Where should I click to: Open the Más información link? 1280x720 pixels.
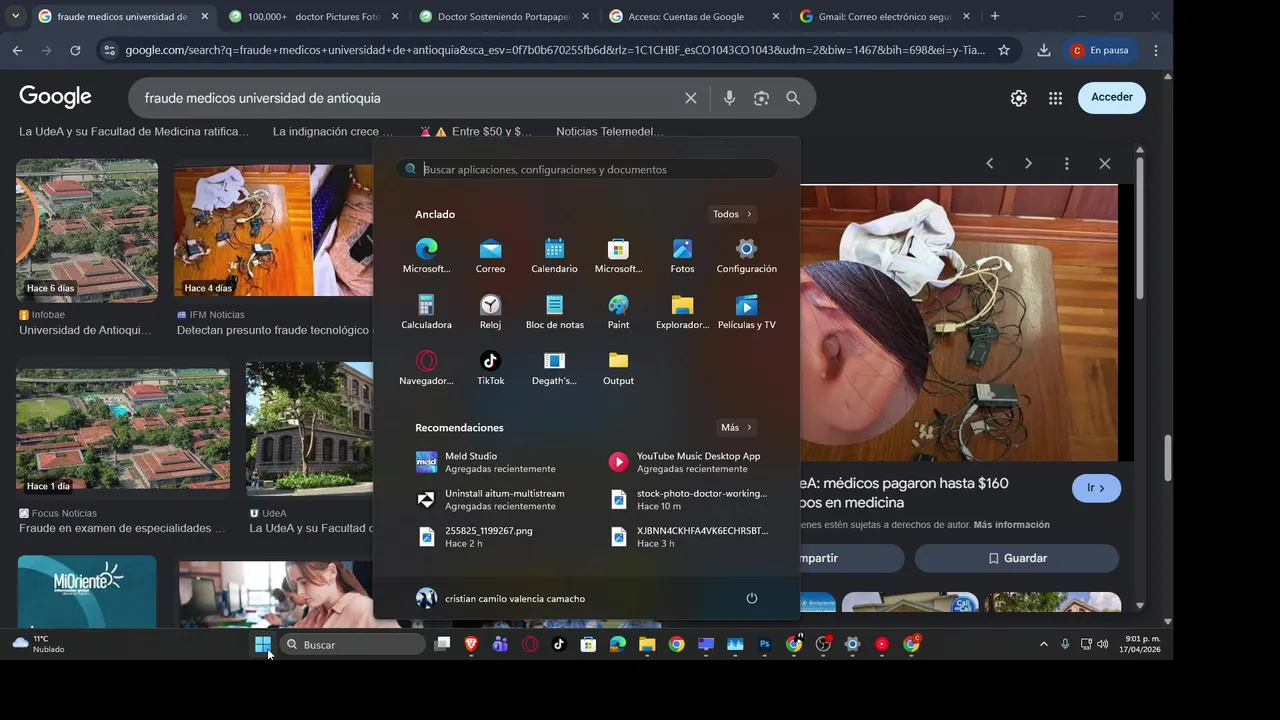pos(1011,524)
